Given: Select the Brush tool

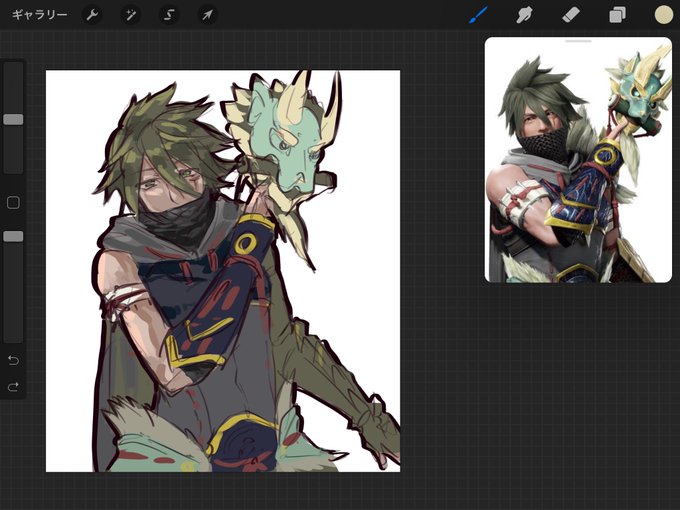Looking at the screenshot, I should coord(478,15).
